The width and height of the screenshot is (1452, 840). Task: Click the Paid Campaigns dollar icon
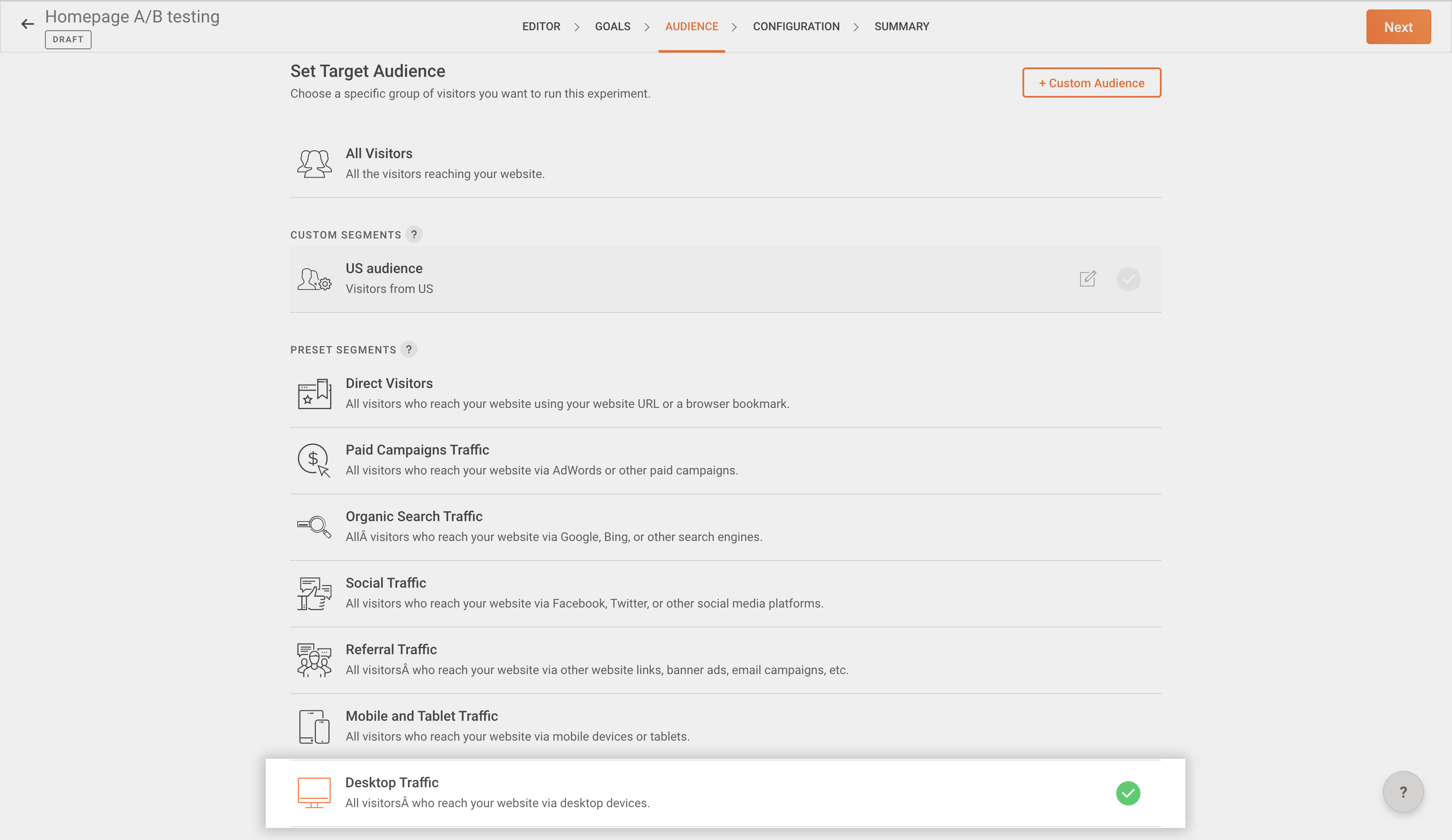pyautogui.click(x=314, y=460)
